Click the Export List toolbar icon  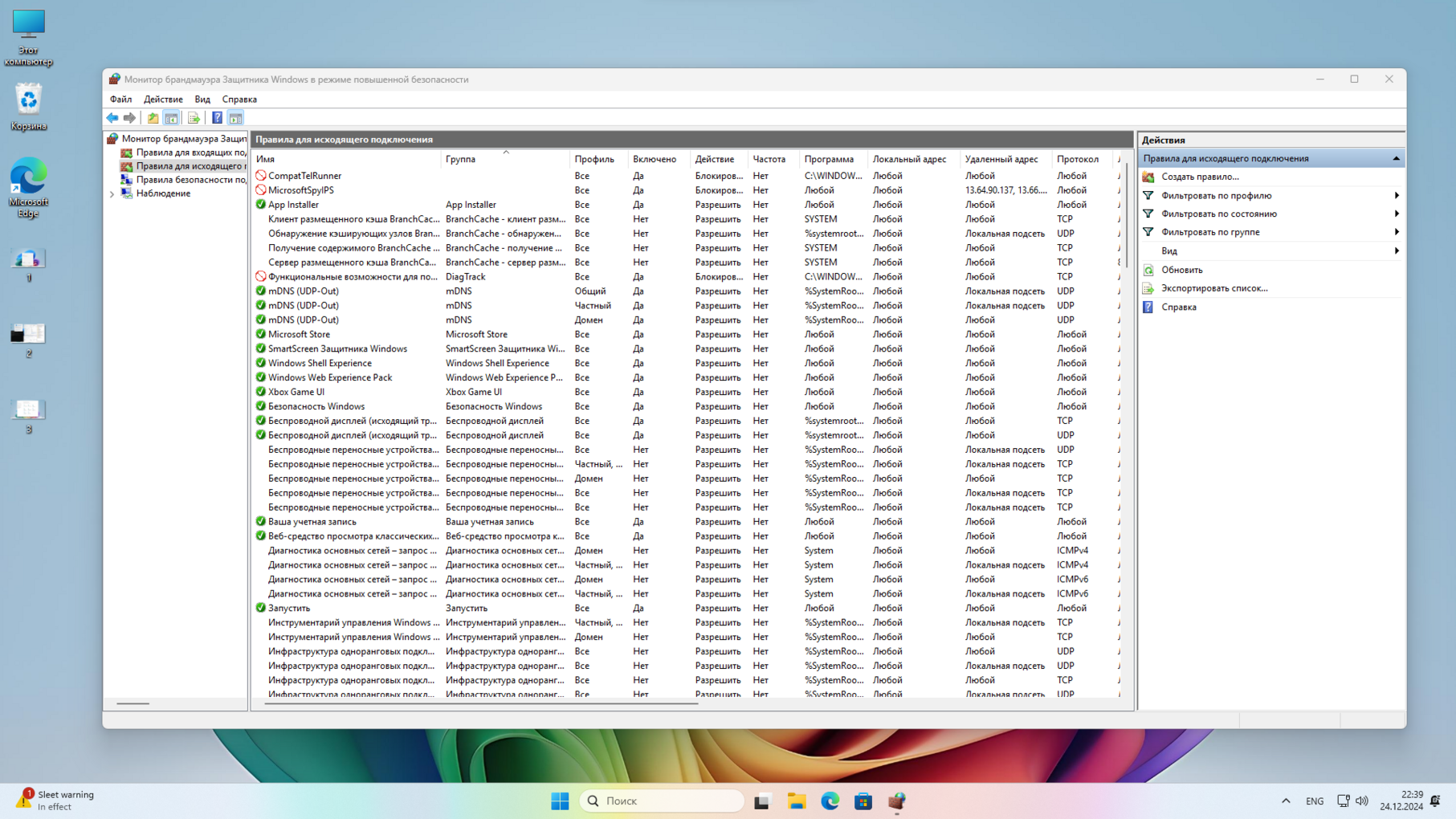pyautogui.click(x=194, y=118)
